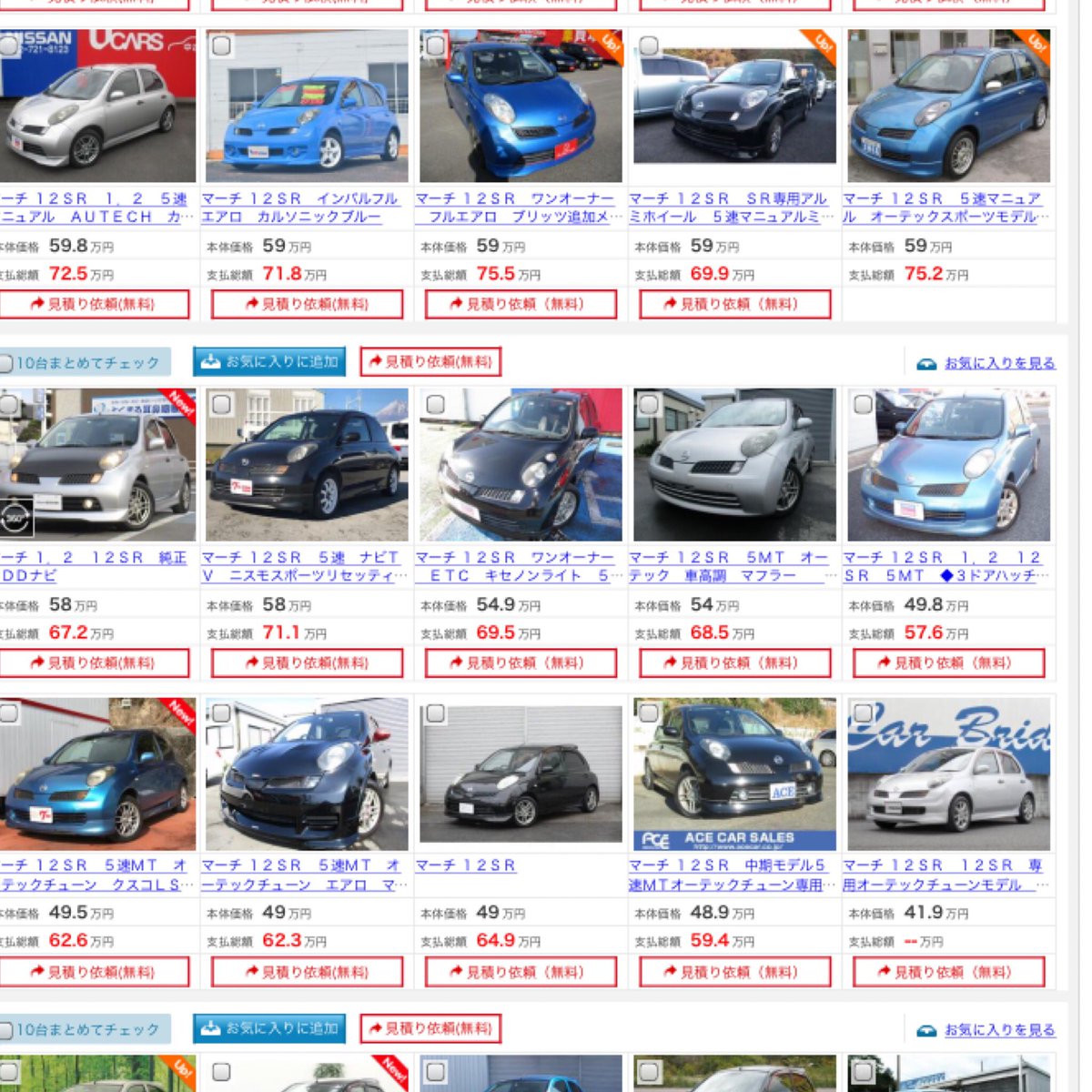The image size is (1092, 1092).
Task: Toggle lower 10台まとめてチェック checkbox
Action: [5, 1030]
